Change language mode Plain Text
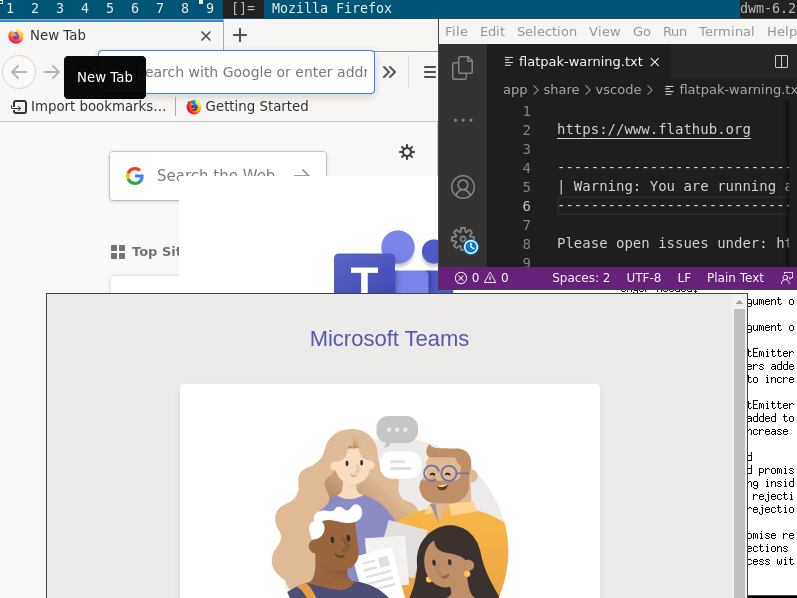 tap(735, 278)
